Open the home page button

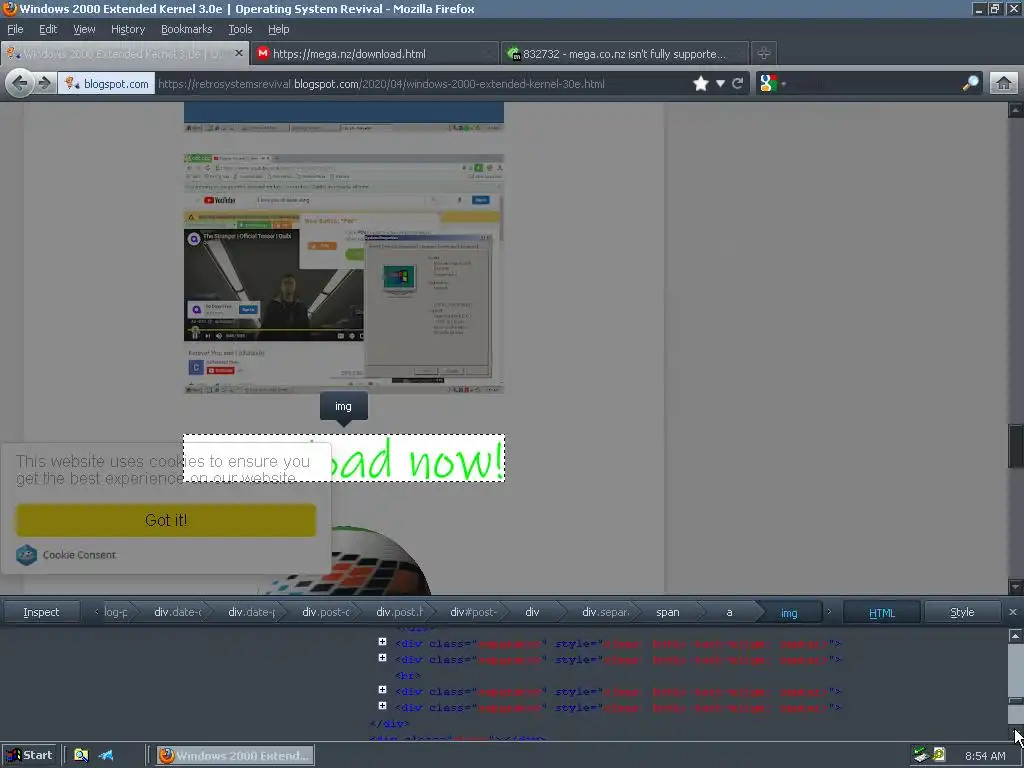pos(1004,84)
